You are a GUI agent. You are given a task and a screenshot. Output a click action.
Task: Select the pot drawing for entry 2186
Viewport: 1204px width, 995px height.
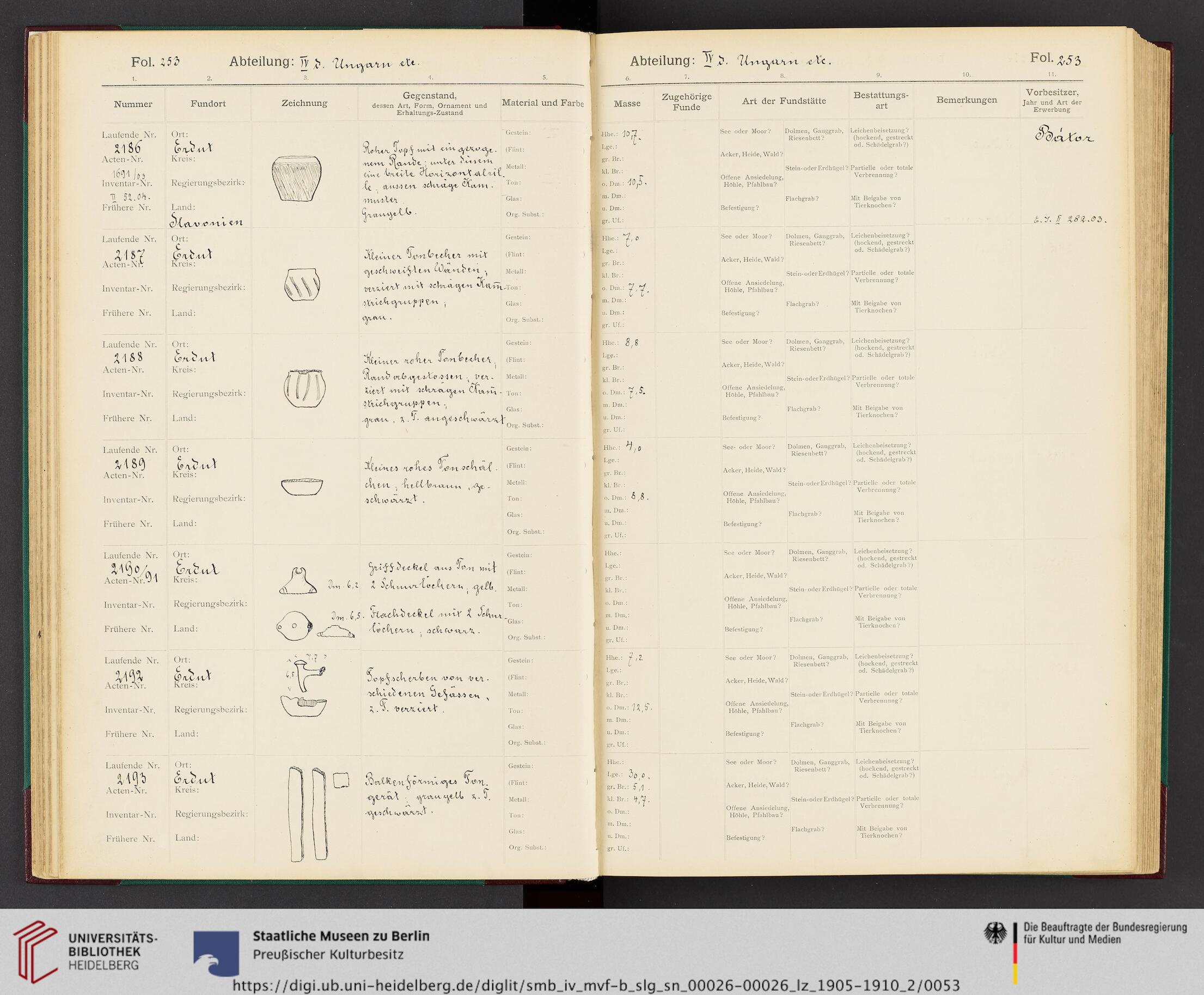tap(296, 178)
